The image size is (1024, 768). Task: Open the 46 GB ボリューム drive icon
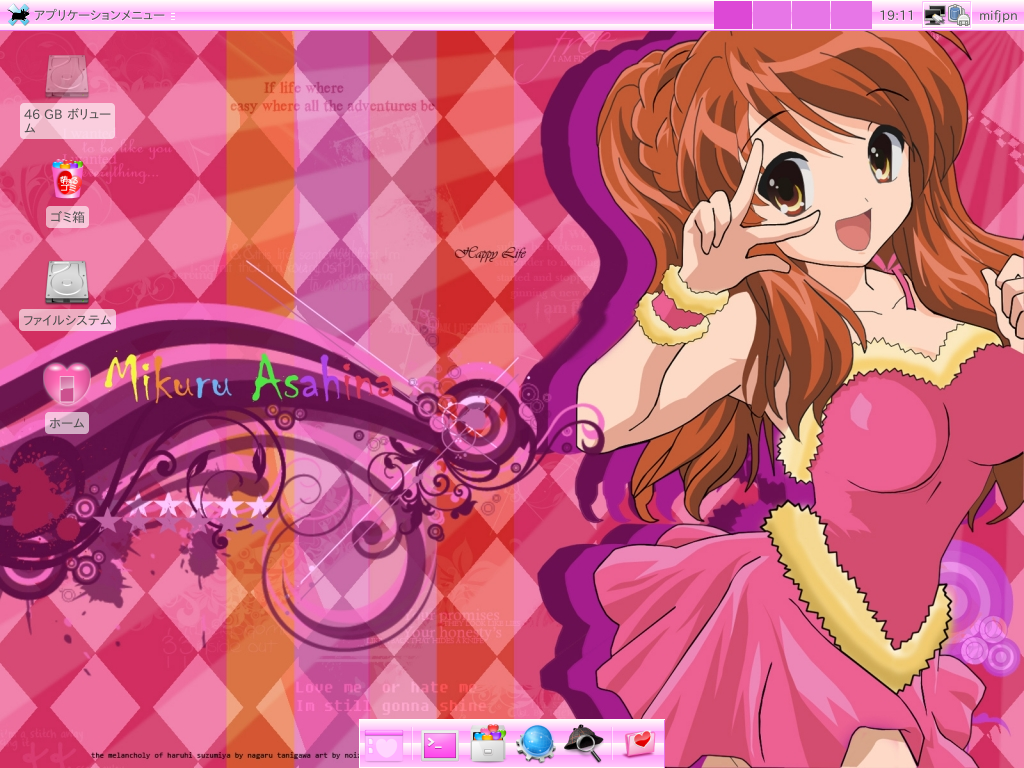(67, 76)
